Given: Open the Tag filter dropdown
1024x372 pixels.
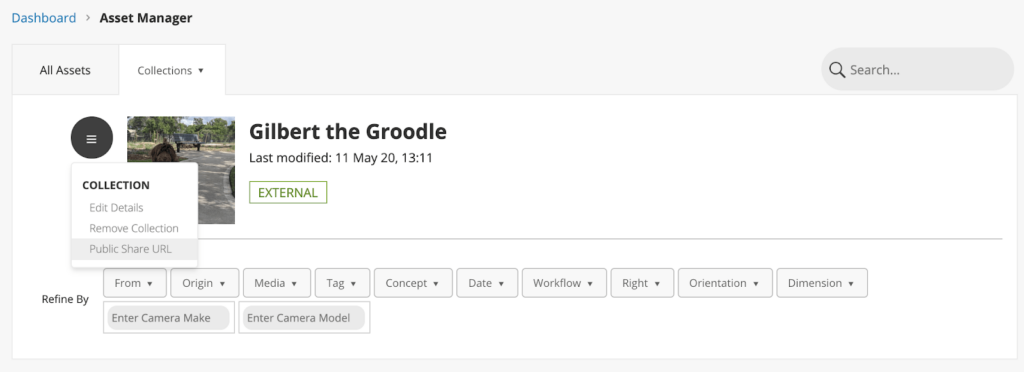Looking at the screenshot, I should click(x=342, y=283).
